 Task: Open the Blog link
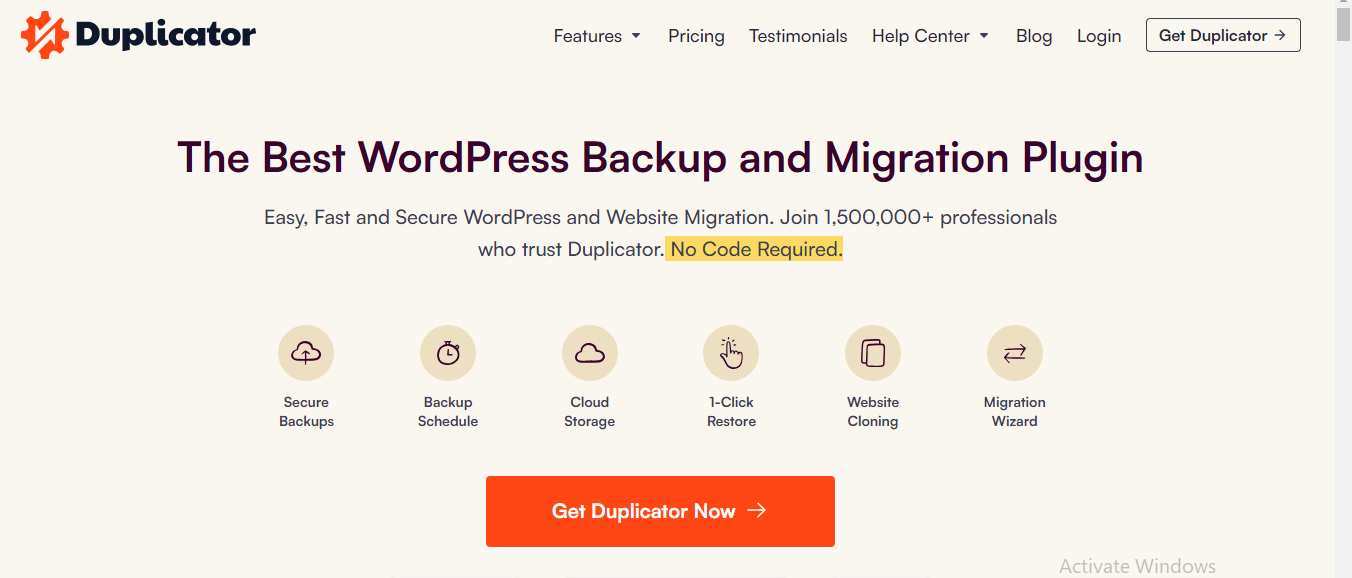[x=1034, y=36]
